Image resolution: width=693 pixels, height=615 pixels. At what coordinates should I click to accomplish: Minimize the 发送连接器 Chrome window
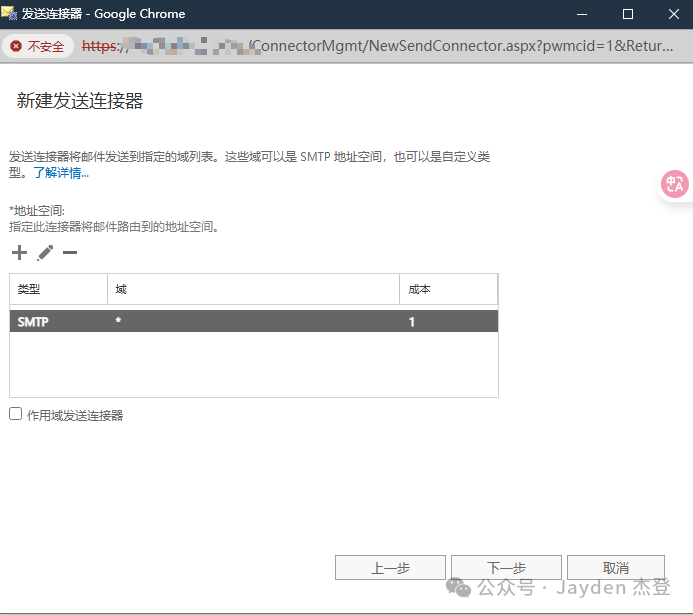582,14
